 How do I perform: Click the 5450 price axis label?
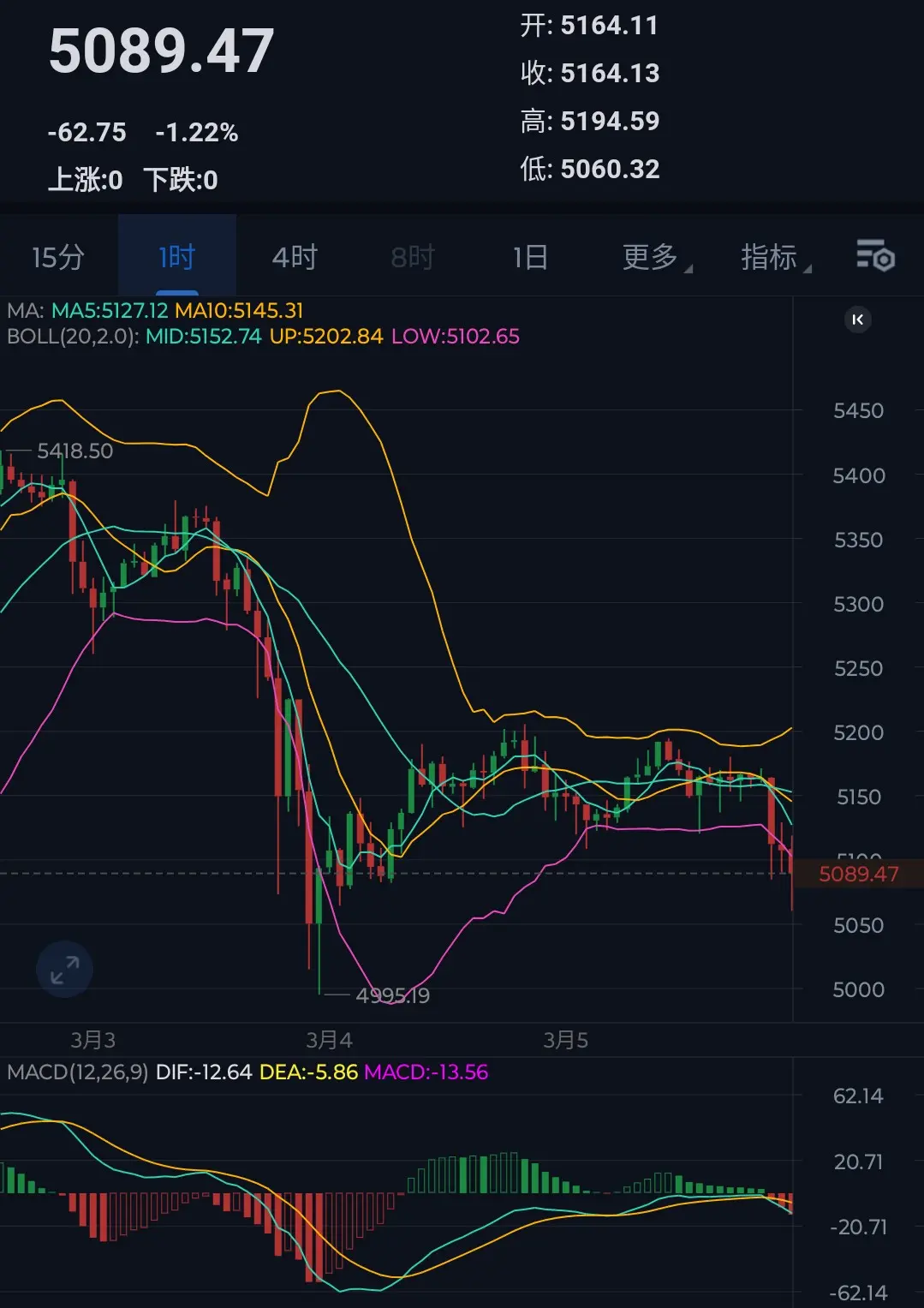point(858,411)
